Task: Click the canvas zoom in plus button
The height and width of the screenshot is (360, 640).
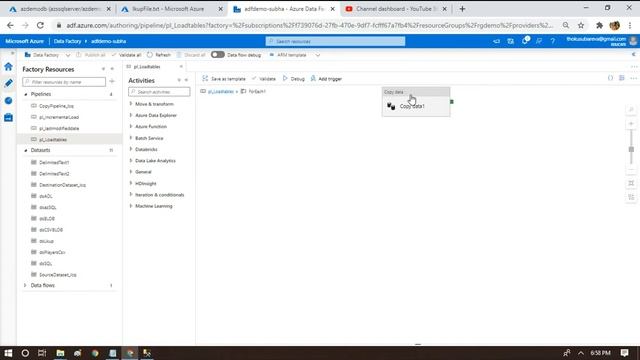Action: [631, 124]
